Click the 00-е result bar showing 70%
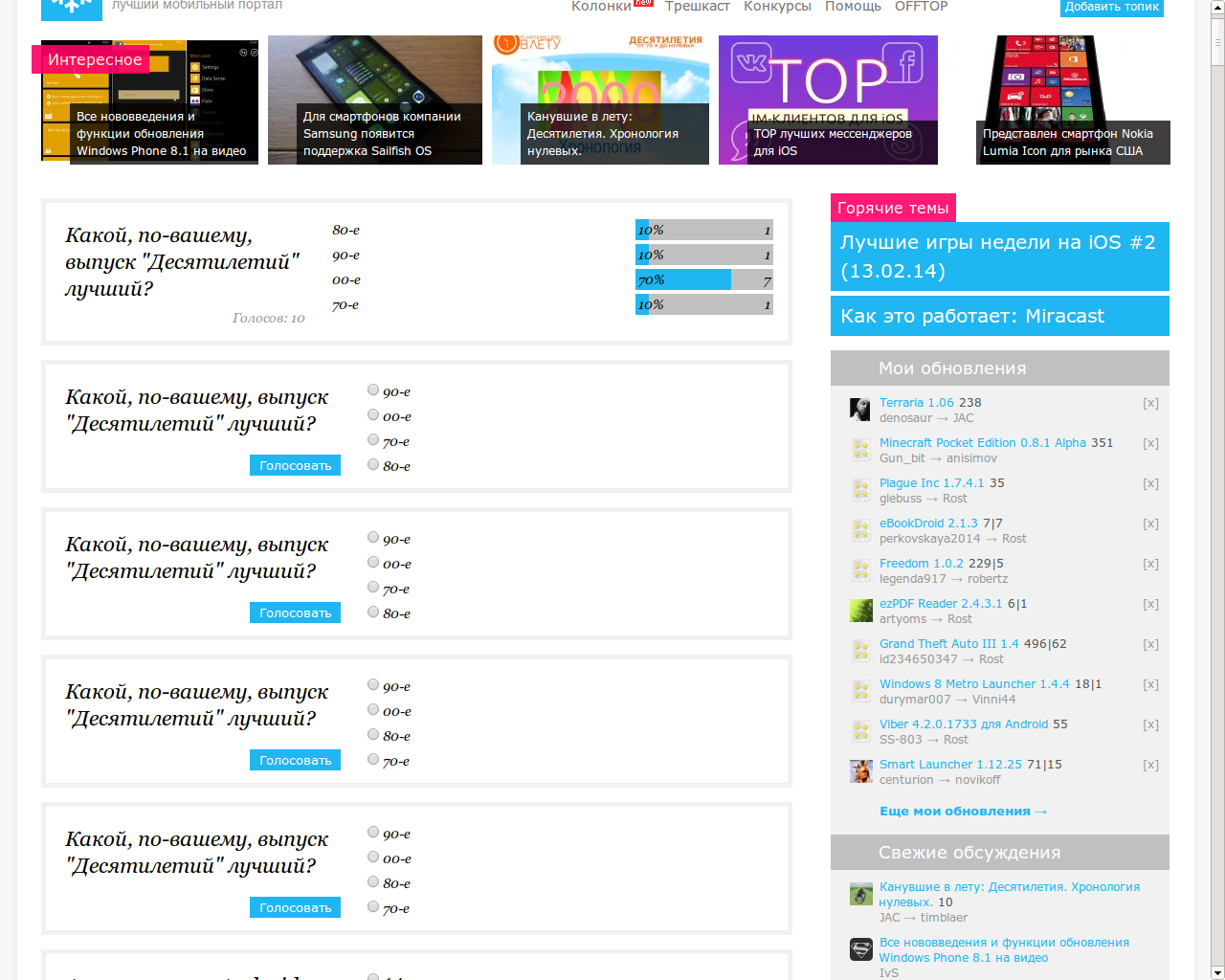1225x980 pixels. tap(704, 280)
